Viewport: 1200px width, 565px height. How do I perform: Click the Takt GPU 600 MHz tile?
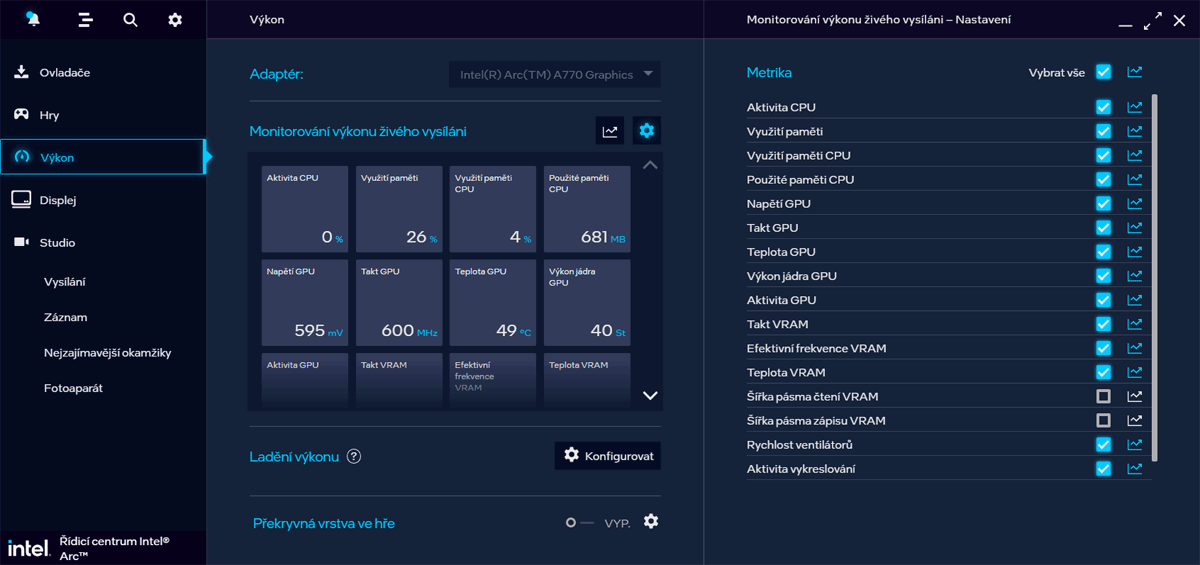(399, 303)
